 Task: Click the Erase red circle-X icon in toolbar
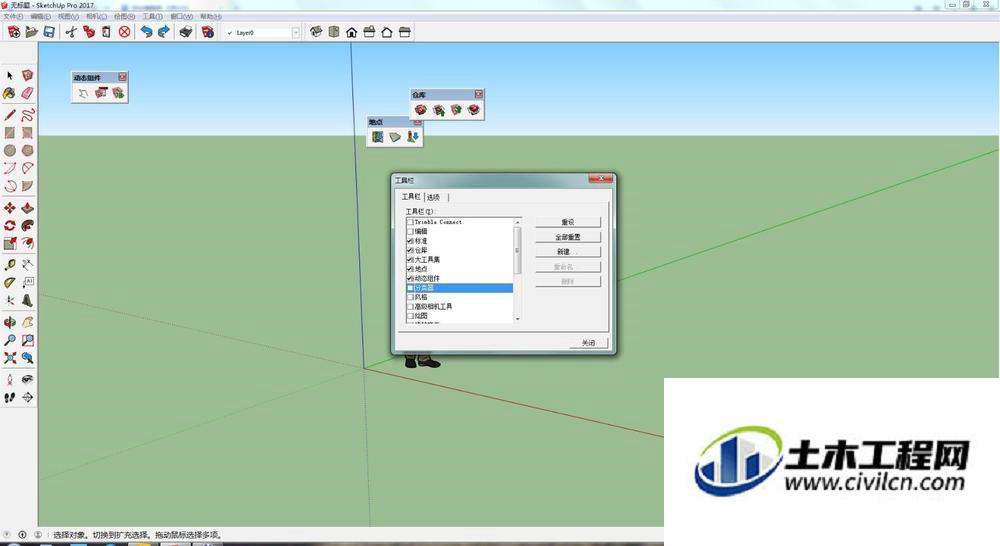click(124, 32)
